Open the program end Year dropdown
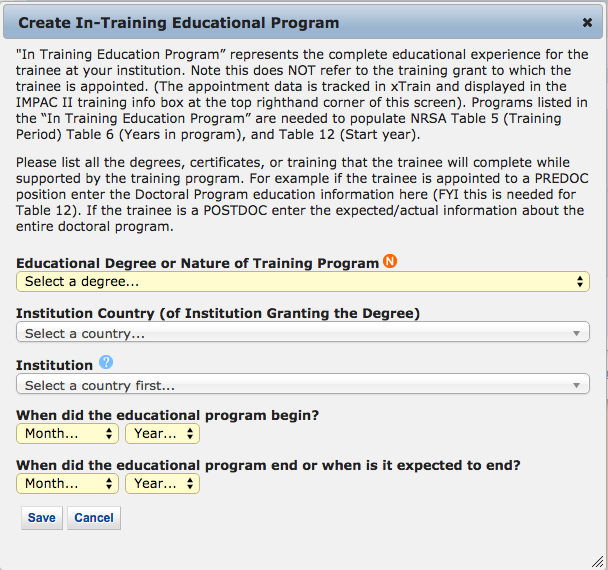Screen dimensions: 608x570 click(x=162, y=484)
